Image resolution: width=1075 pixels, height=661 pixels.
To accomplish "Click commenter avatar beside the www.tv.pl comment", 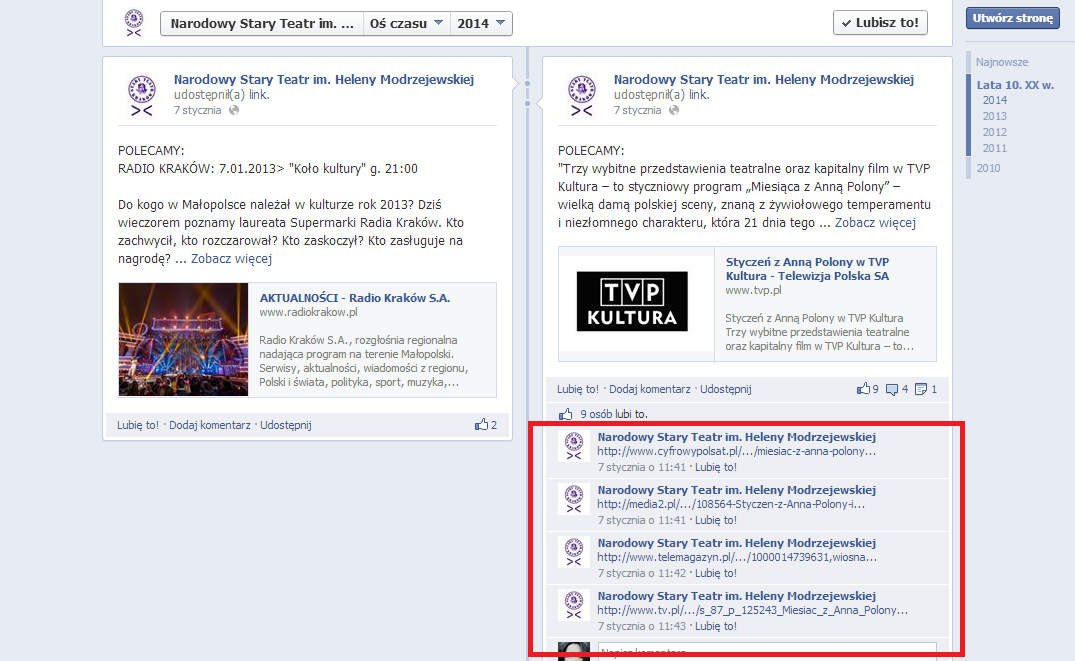I will pyautogui.click(x=574, y=605).
